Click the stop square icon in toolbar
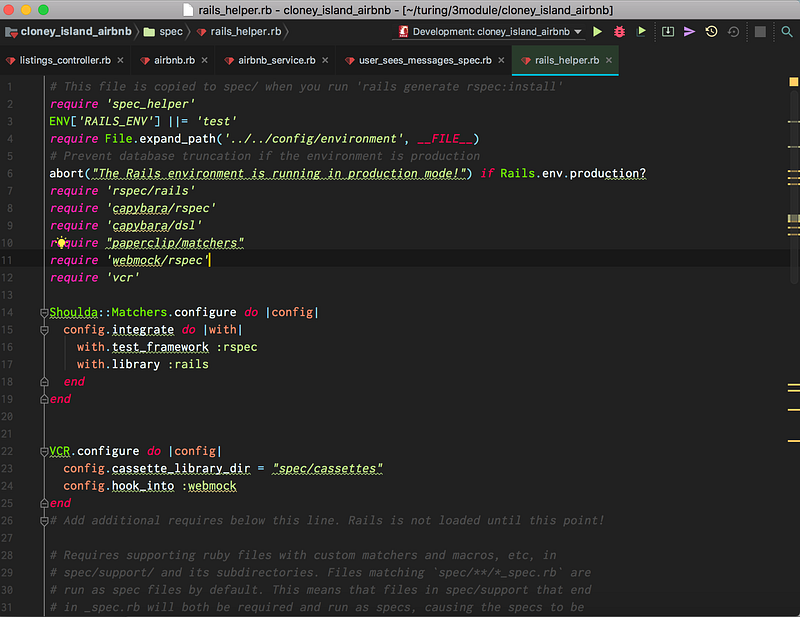The width and height of the screenshot is (800, 617). (760, 32)
